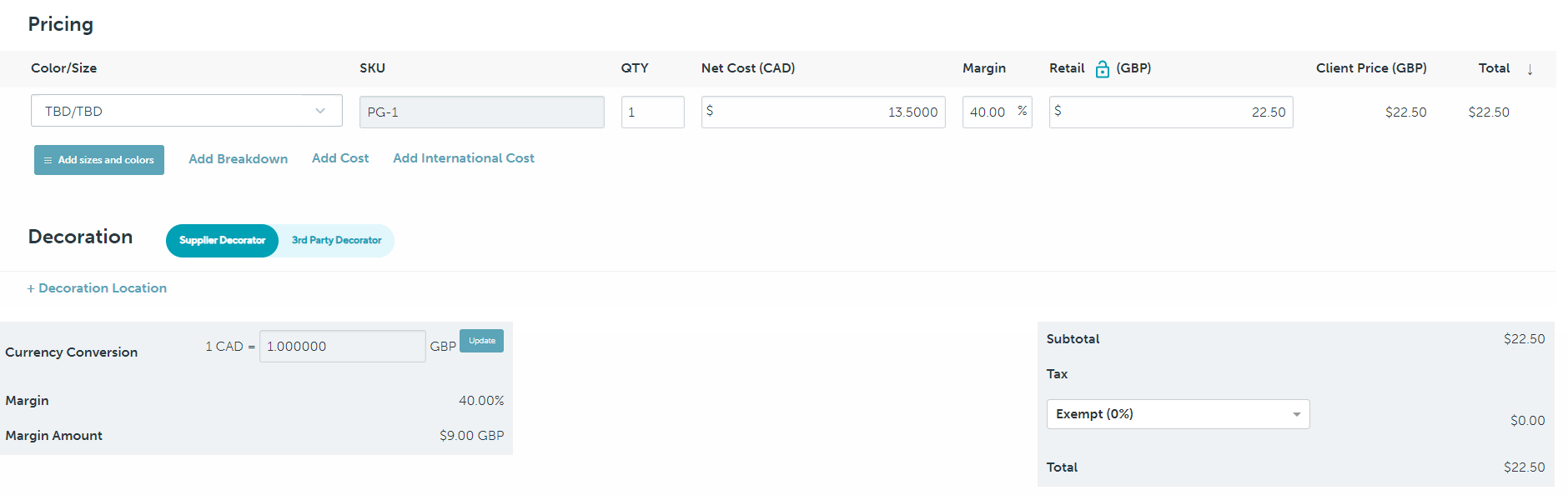Viewport: 1568px width, 495px height.
Task: Open the TBD/TBD Color/Size dropdown
Action: (186, 111)
